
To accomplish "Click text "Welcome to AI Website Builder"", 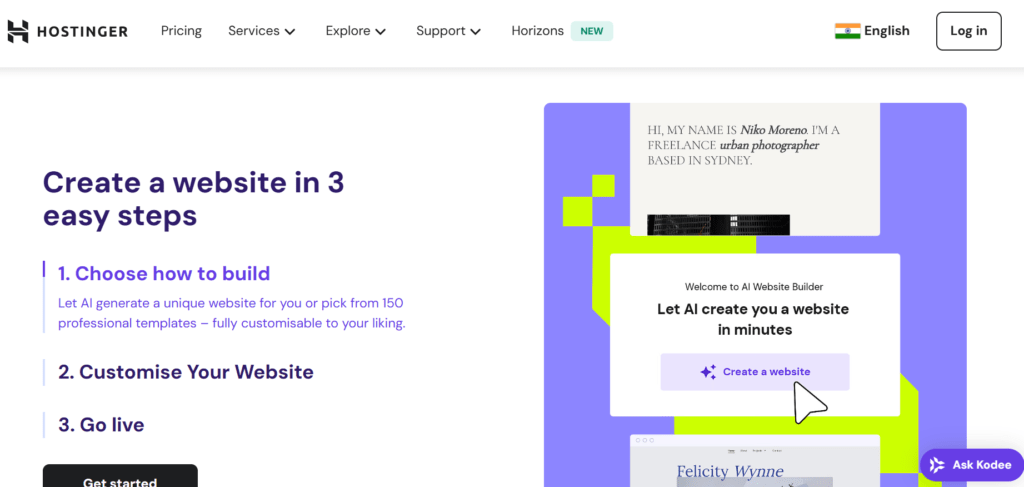I will point(754,287).
